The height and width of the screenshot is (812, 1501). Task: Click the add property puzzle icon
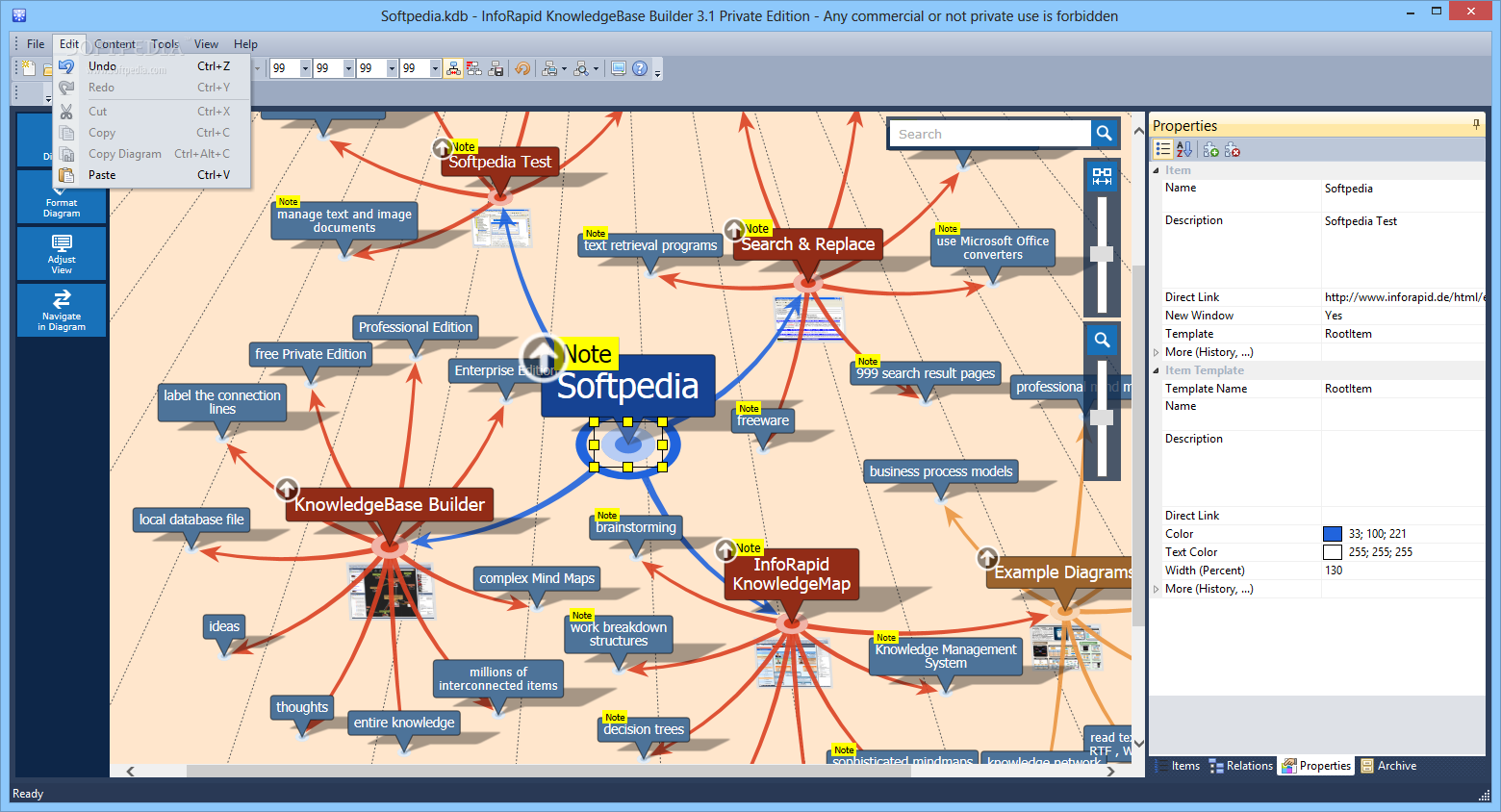point(1211,149)
